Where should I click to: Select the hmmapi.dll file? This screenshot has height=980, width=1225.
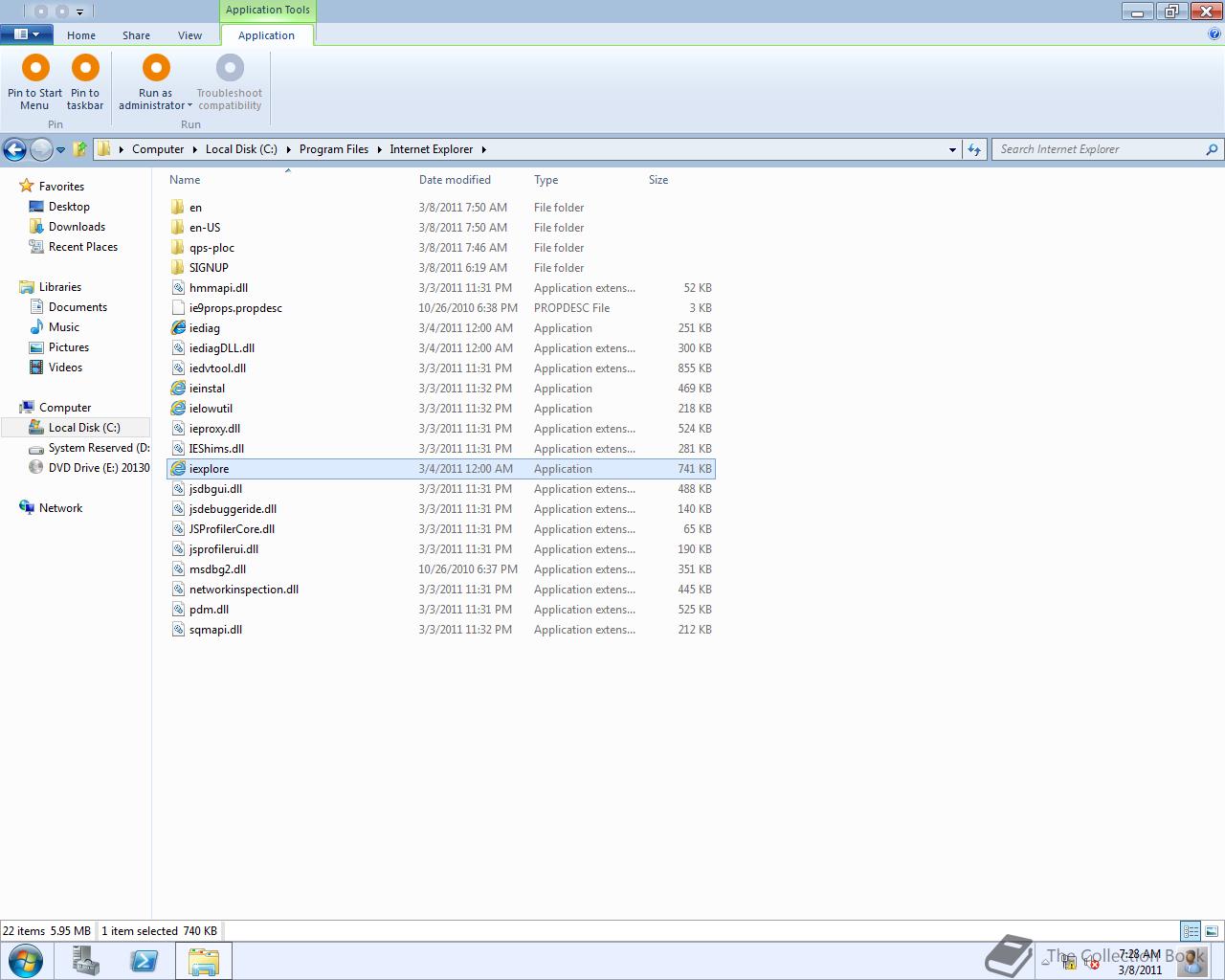(218, 288)
